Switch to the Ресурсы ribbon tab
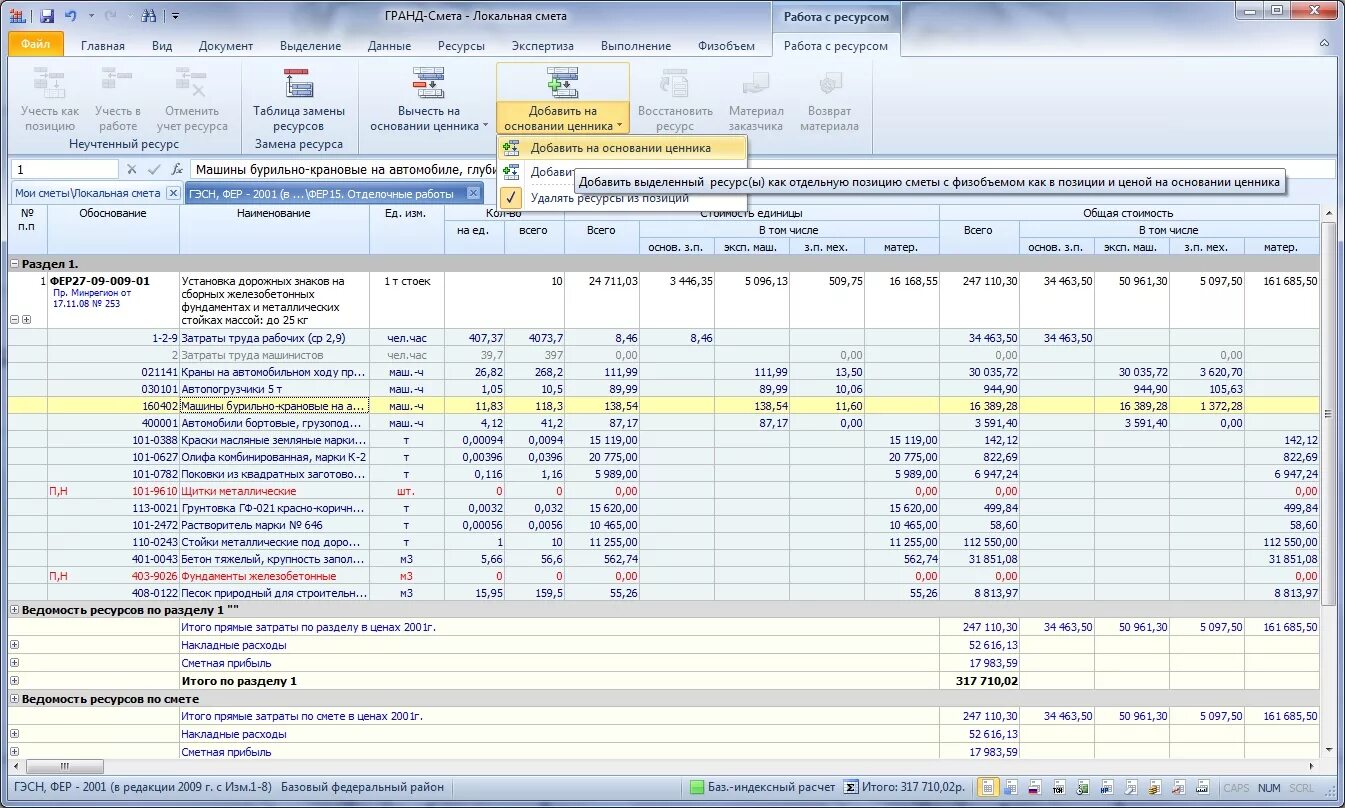 coord(461,46)
